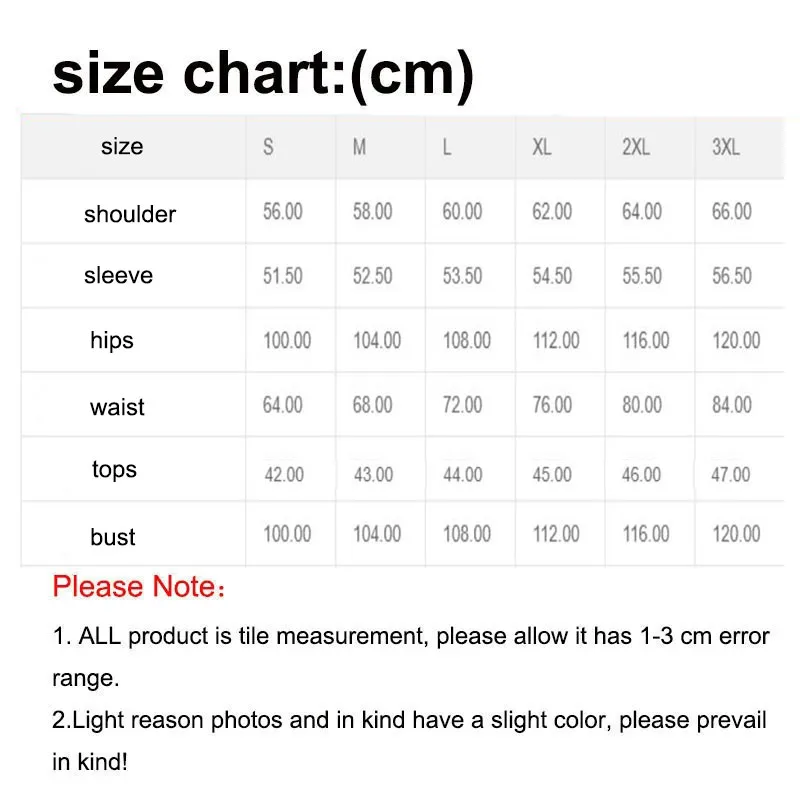
Task: Select sleeve value 53.50 for size L
Action: point(462,276)
